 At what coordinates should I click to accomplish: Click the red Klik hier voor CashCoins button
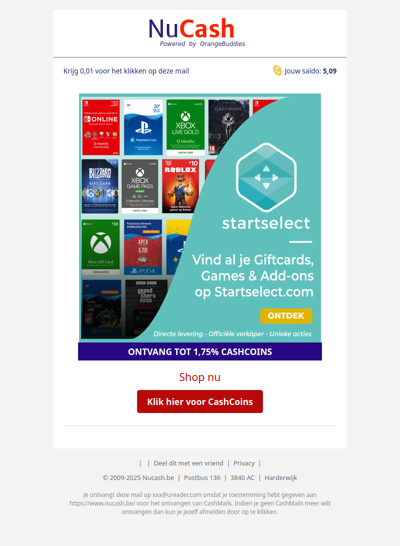pos(200,401)
